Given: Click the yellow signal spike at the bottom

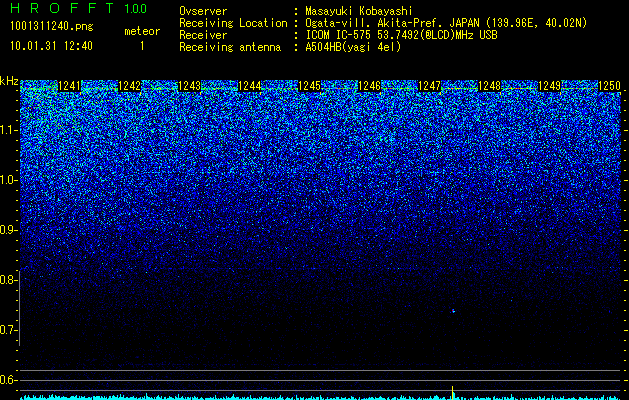Looking at the screenshot, I should pos(452,392).
